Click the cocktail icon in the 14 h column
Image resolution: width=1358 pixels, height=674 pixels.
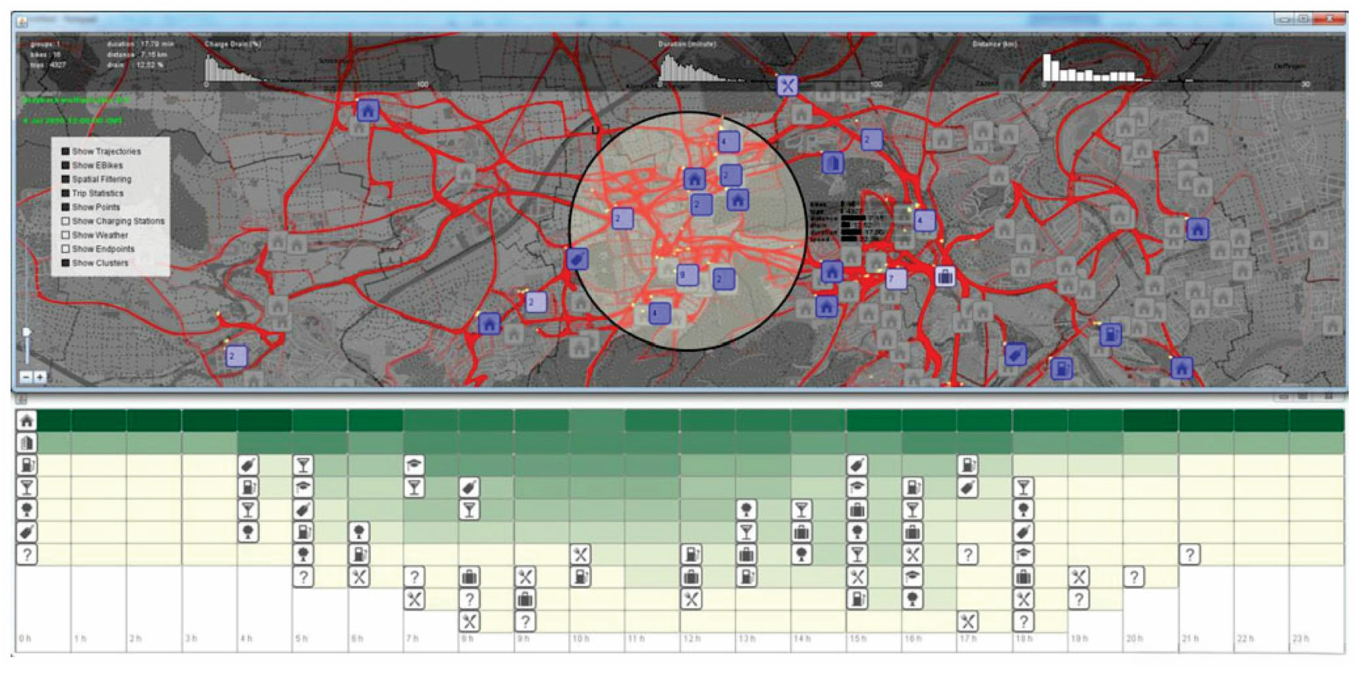[x=801, y=509]
